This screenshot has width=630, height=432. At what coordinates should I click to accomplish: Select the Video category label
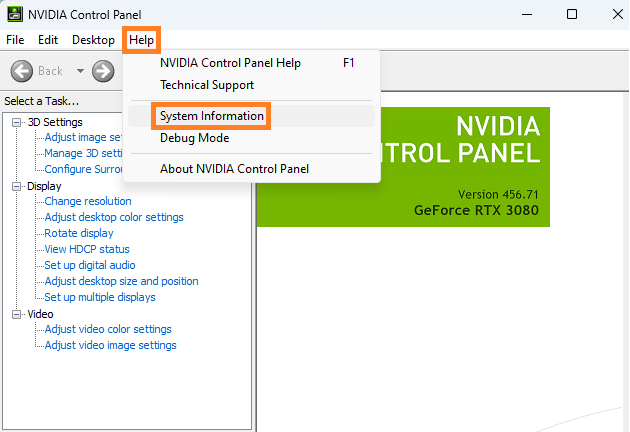[x=40, y=314]
